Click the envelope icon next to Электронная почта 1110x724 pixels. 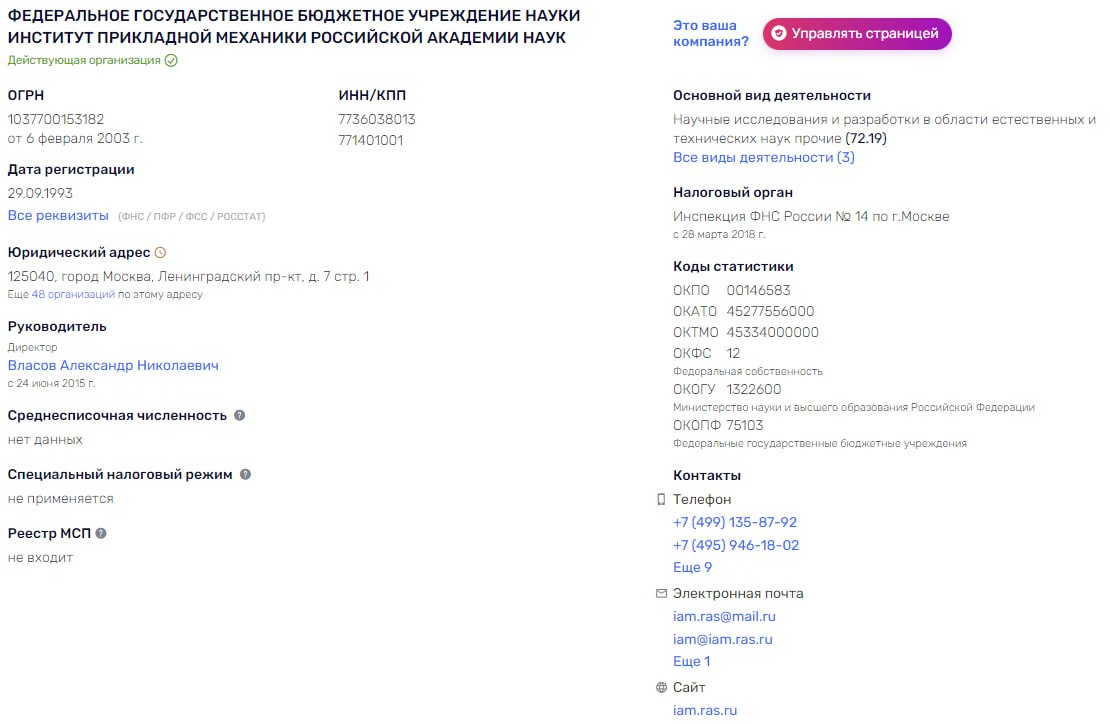[661, 594]
